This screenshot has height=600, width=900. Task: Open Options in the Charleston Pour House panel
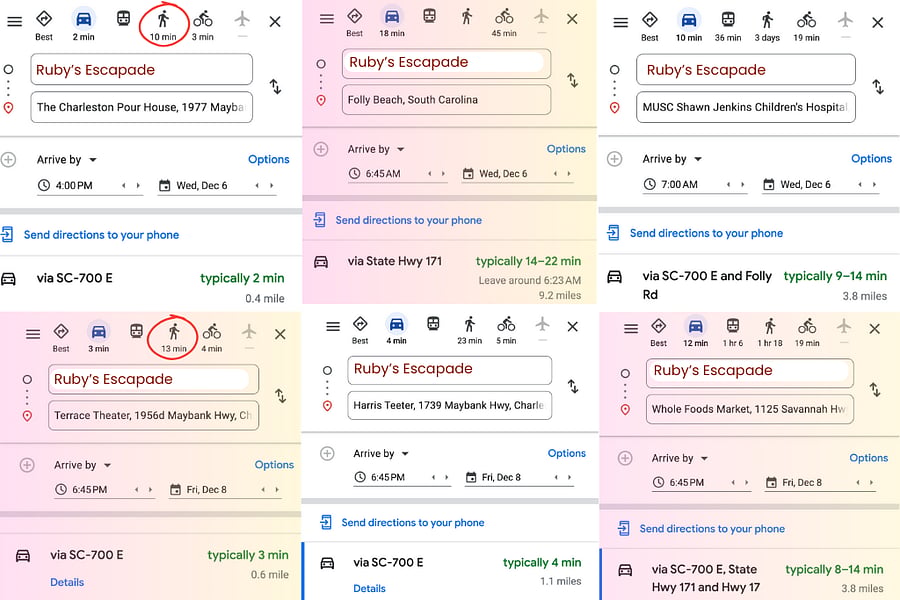pyautogui.click(x=269, y=160)
